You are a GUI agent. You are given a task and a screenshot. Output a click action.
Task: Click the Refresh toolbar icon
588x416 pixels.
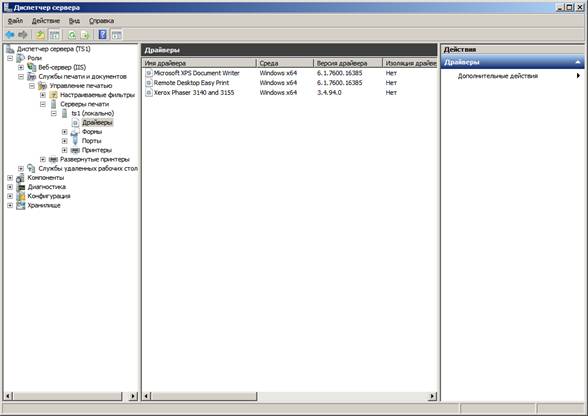(72, 35)
